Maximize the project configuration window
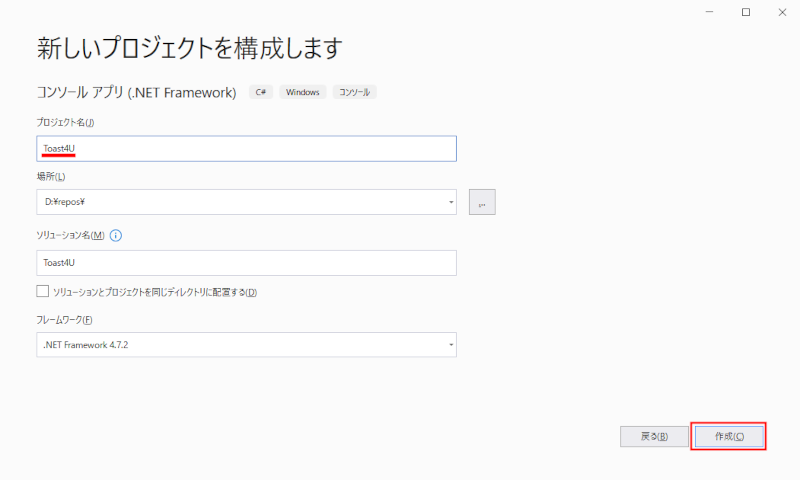 (x=746, y=12)
